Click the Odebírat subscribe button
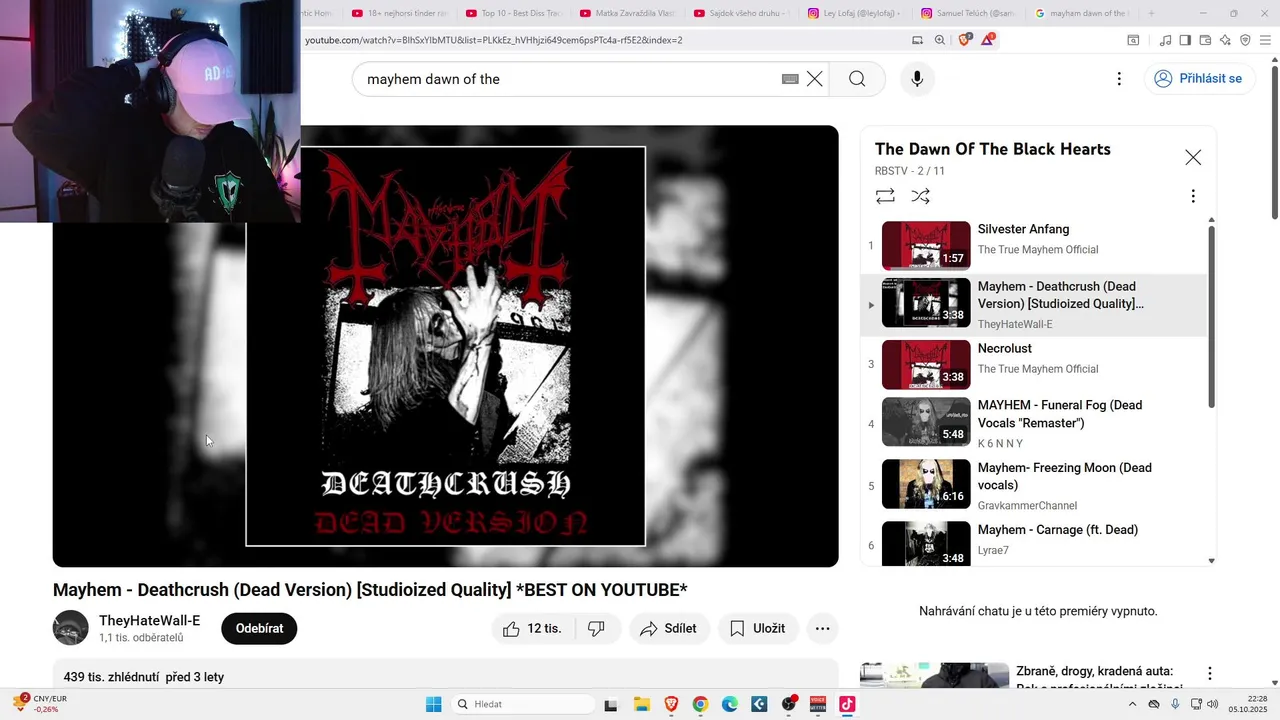Image resolution: width=1280 pixels, height=720 pixels. point(259,629)
